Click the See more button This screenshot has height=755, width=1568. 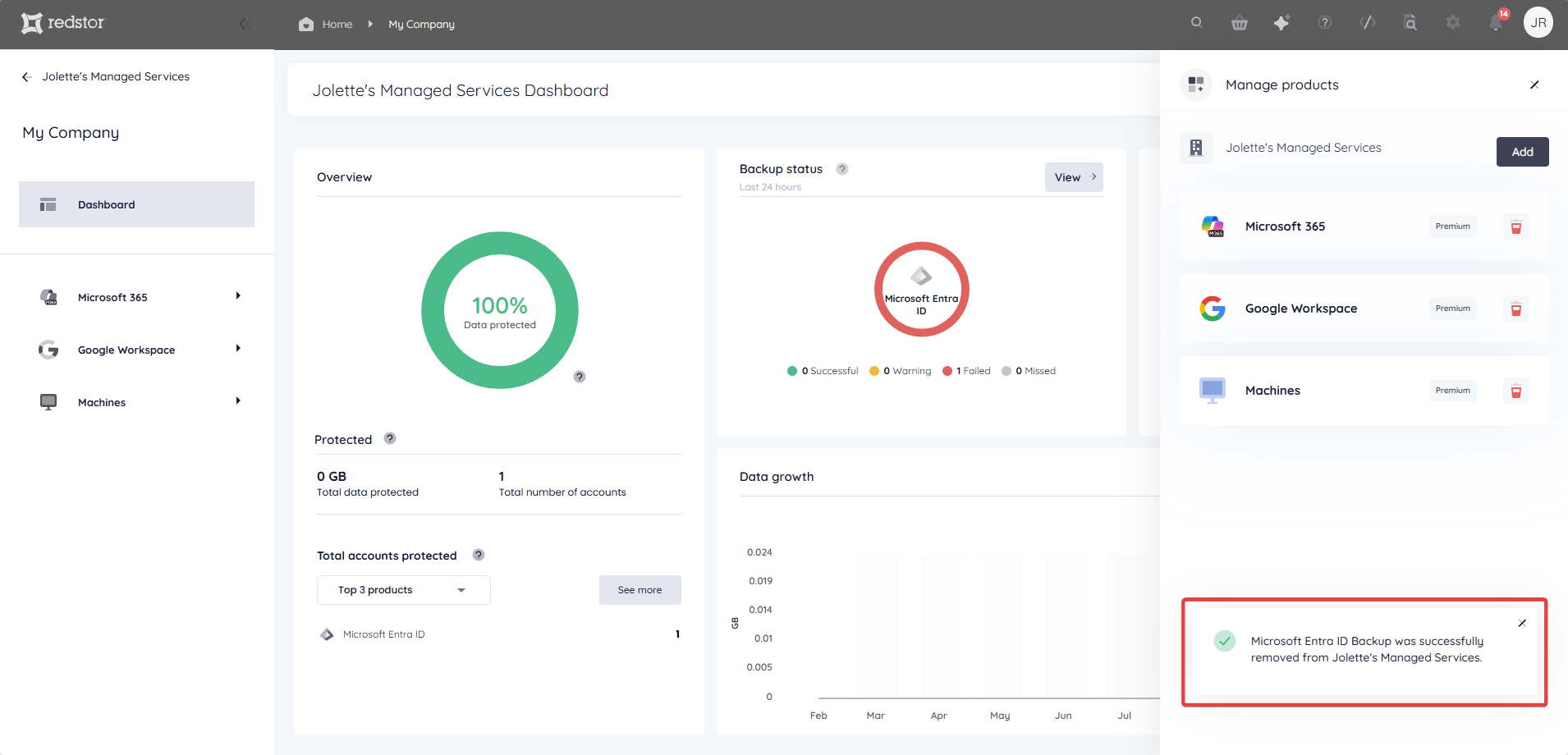click(640, 590)
